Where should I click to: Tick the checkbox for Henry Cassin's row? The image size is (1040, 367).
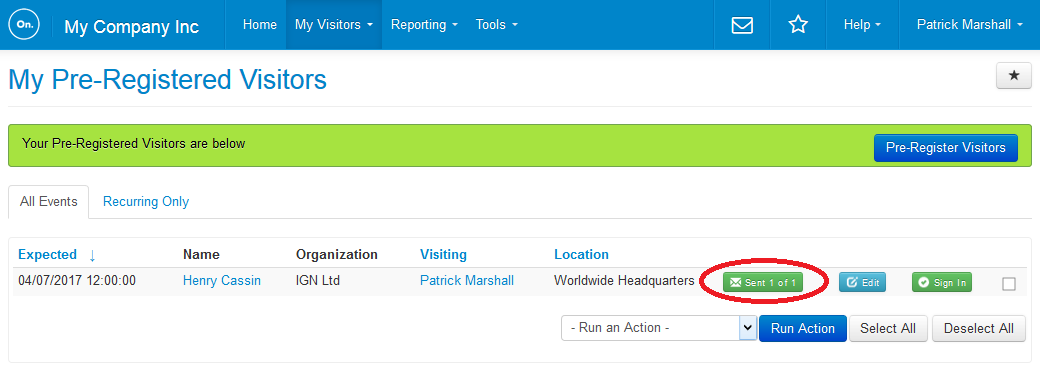click(1009, 283)
